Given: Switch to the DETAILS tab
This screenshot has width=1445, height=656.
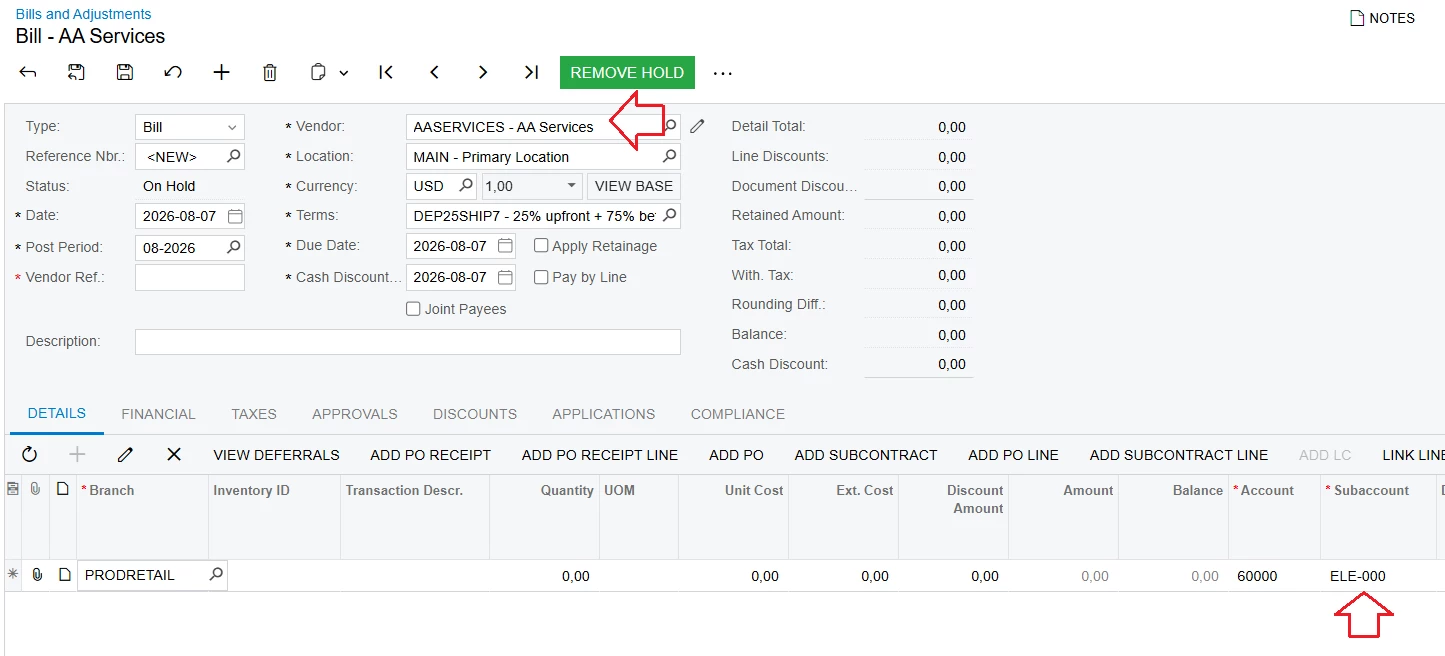Looking at the screenshot, I should pyautogui.click(x=57, y=413).
